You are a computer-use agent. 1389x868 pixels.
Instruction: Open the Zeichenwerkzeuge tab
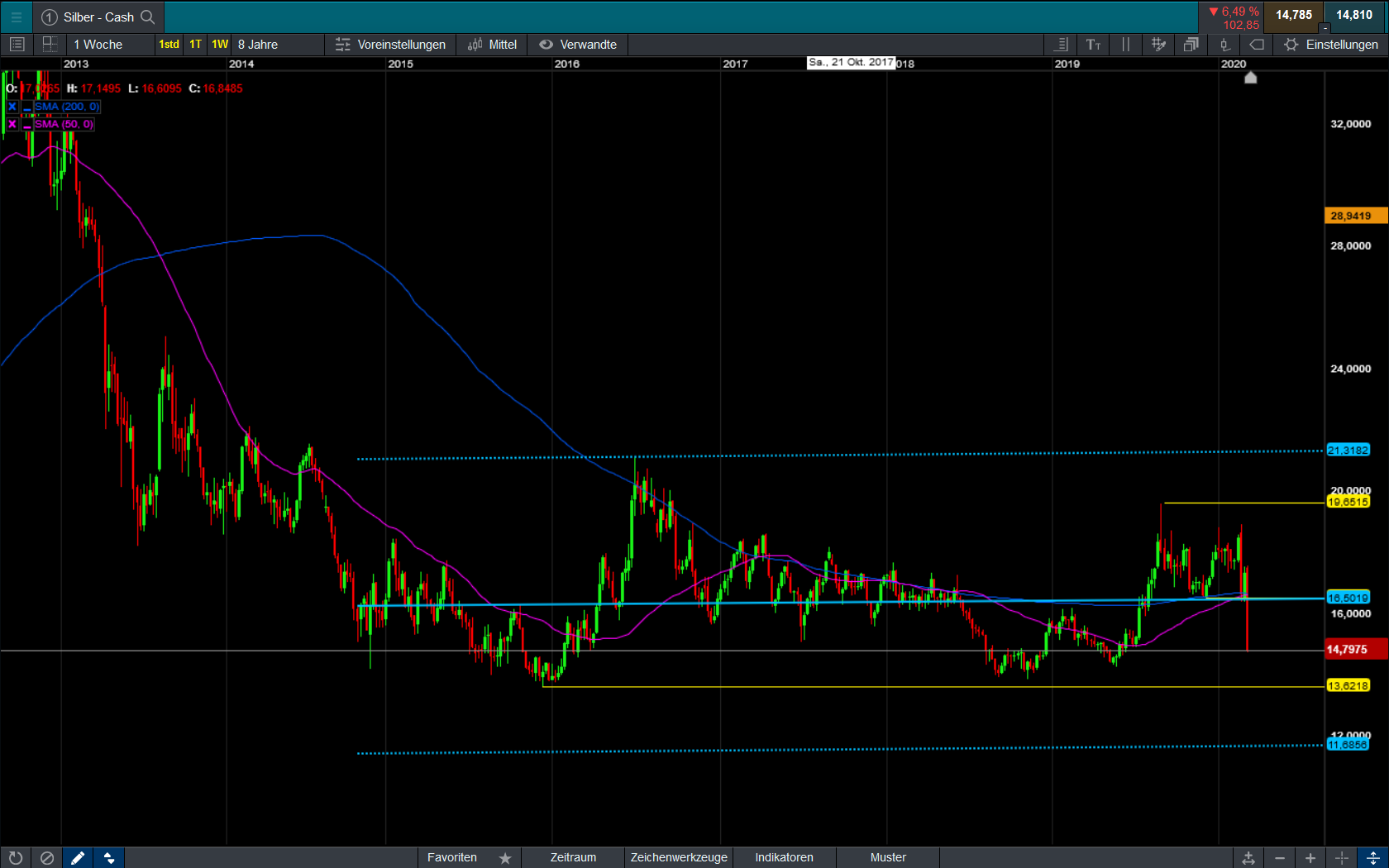click(x=679, y=858)
